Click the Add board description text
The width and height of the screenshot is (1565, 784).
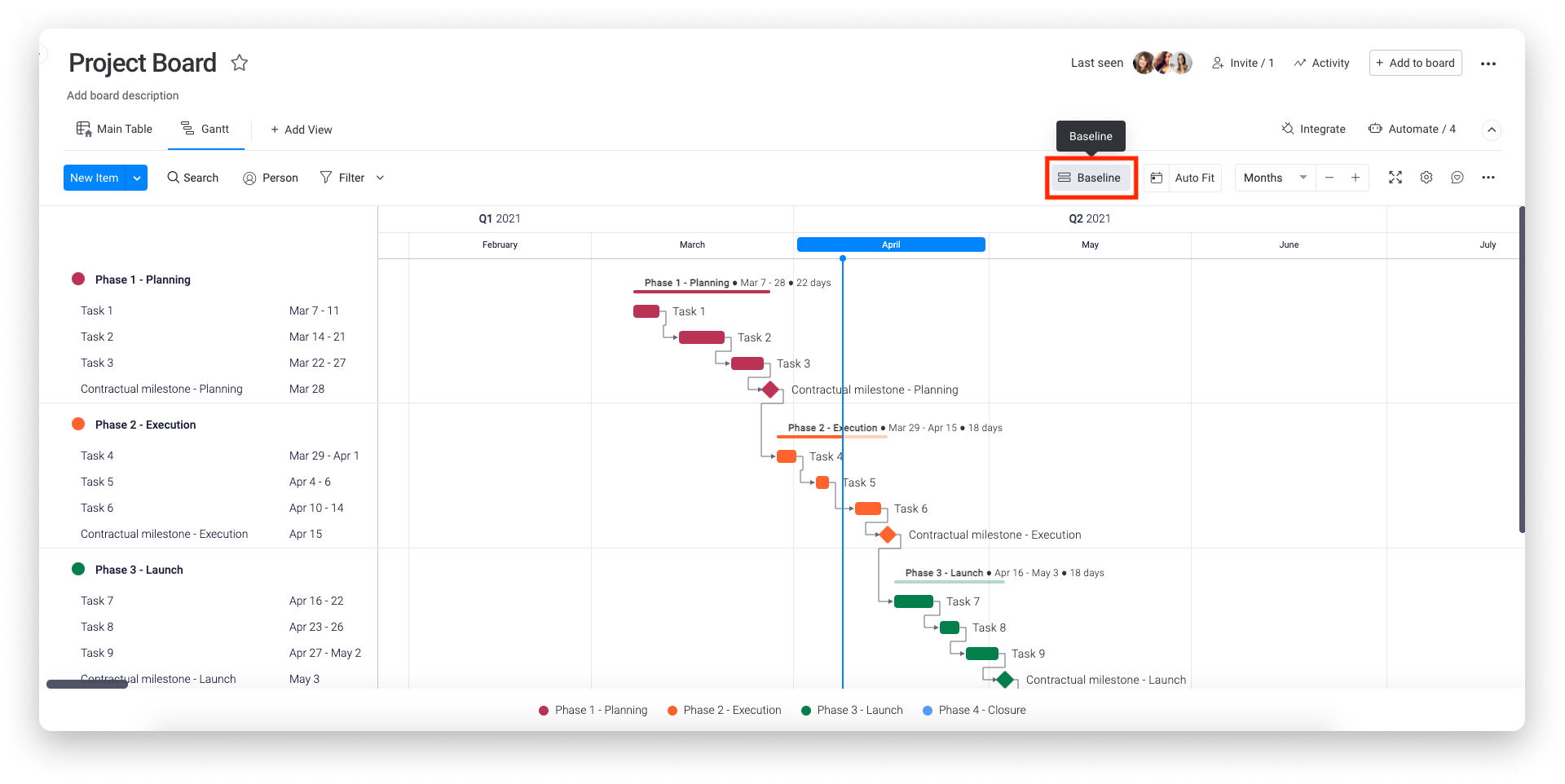(x=123, y=95)
